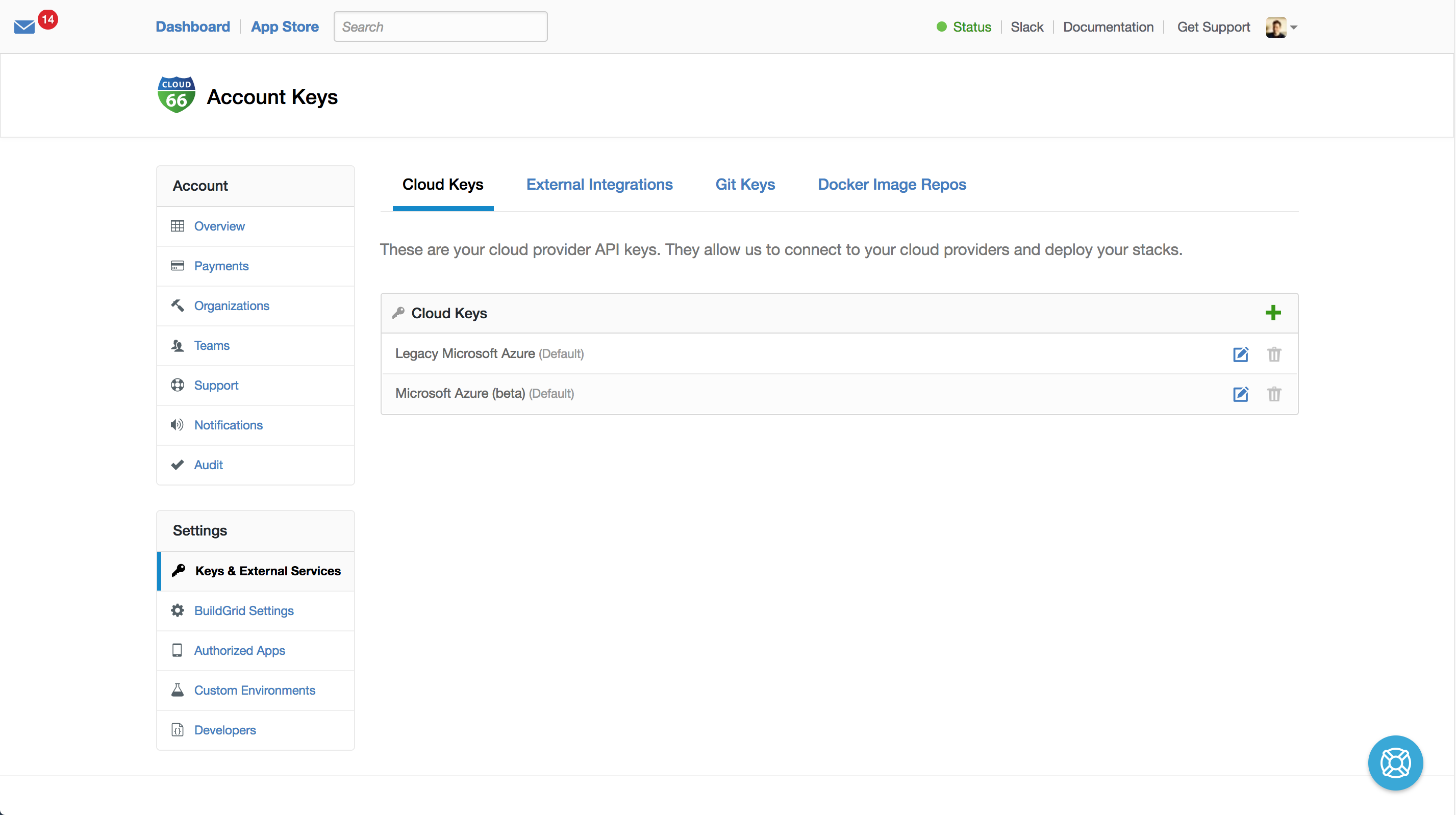Image resolution: width=1456 pixels, height=815 pixels.
Task: Click the Keys & External Services key icon
Action: (x=179, y=570)
